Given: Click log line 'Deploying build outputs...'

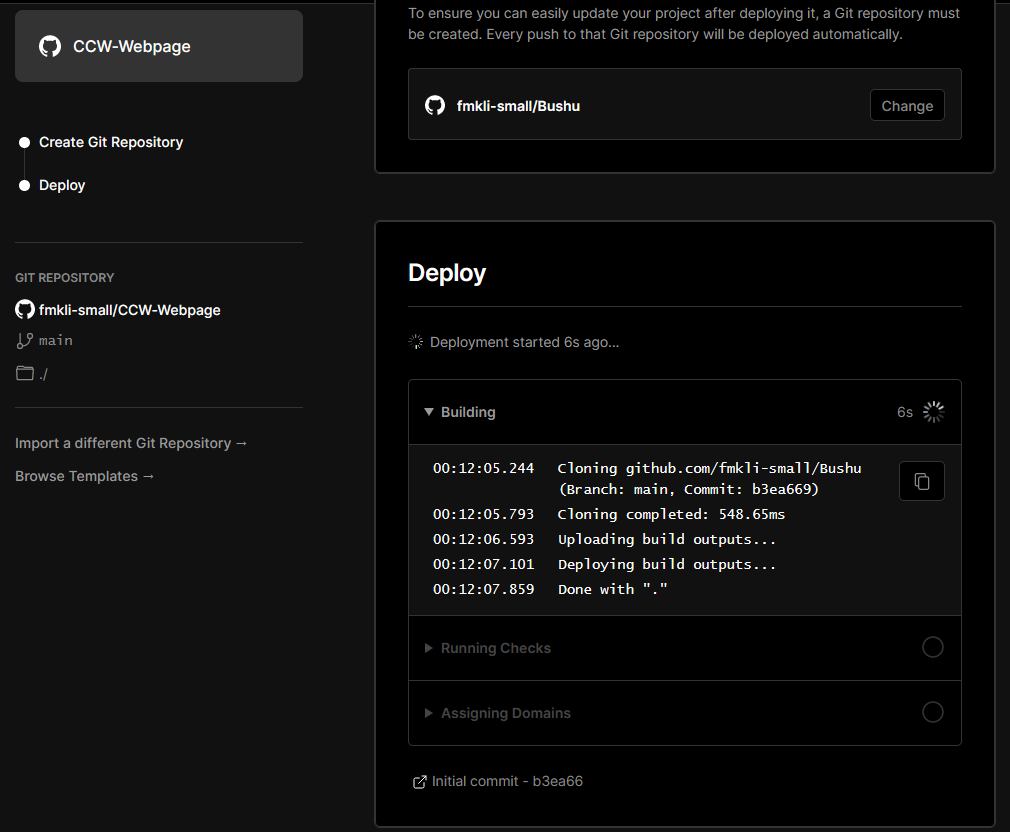Looking at the screenshot, I should [x=667, y=564].
